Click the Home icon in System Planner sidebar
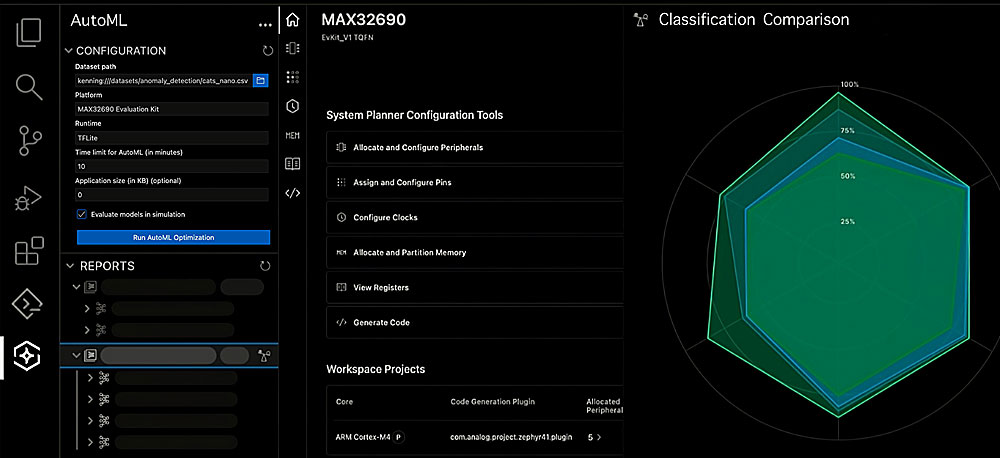This screenshot has height=458, width=1000. (x=292, y=20)
